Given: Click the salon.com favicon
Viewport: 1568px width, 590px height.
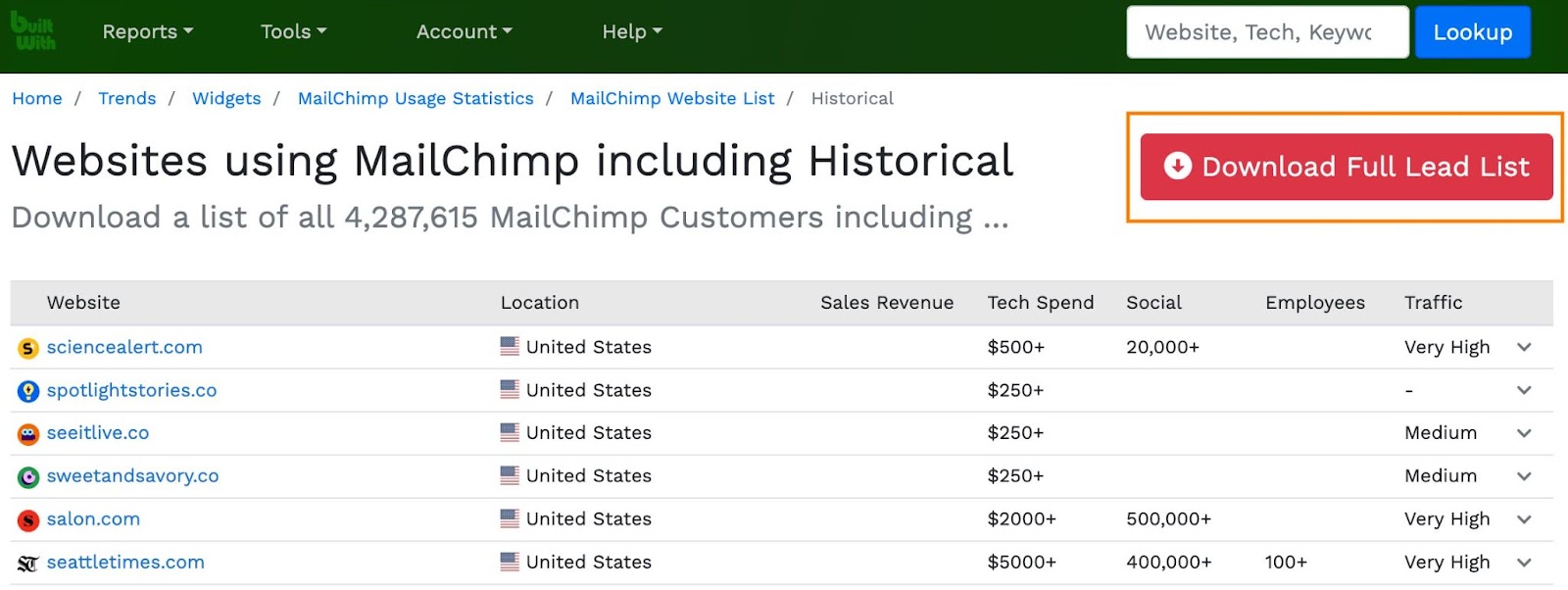Looking at the screenshot, I should [x=28, y=519].
